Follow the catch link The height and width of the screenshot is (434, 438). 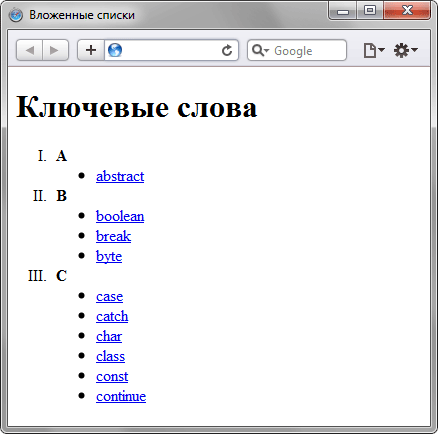click(x=112, y=316)
